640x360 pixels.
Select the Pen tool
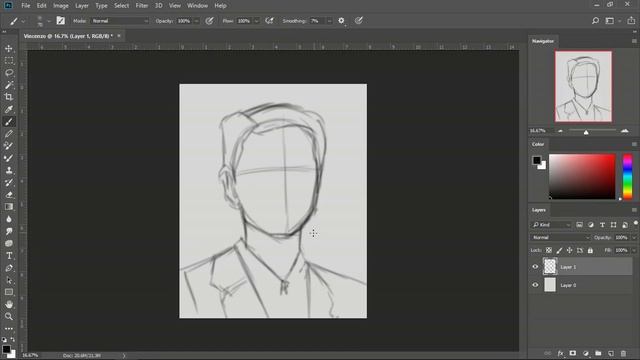coord(9,268)
